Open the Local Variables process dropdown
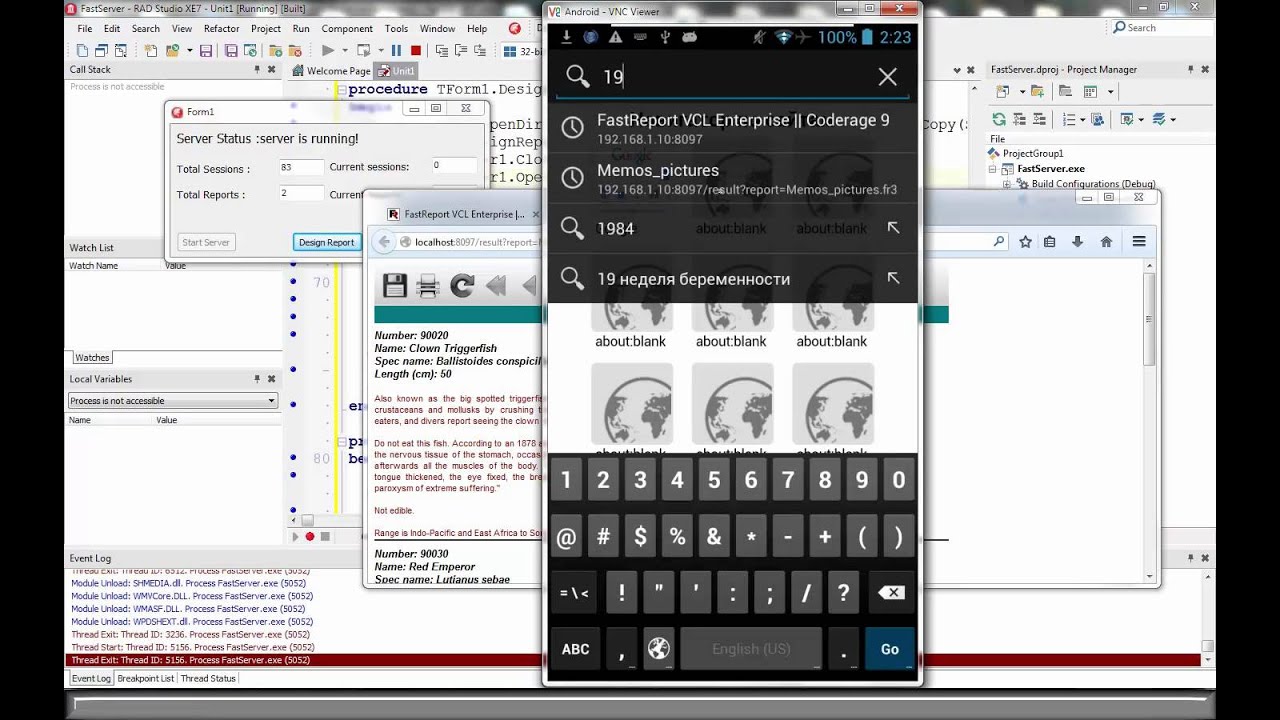 pos(271,401)
